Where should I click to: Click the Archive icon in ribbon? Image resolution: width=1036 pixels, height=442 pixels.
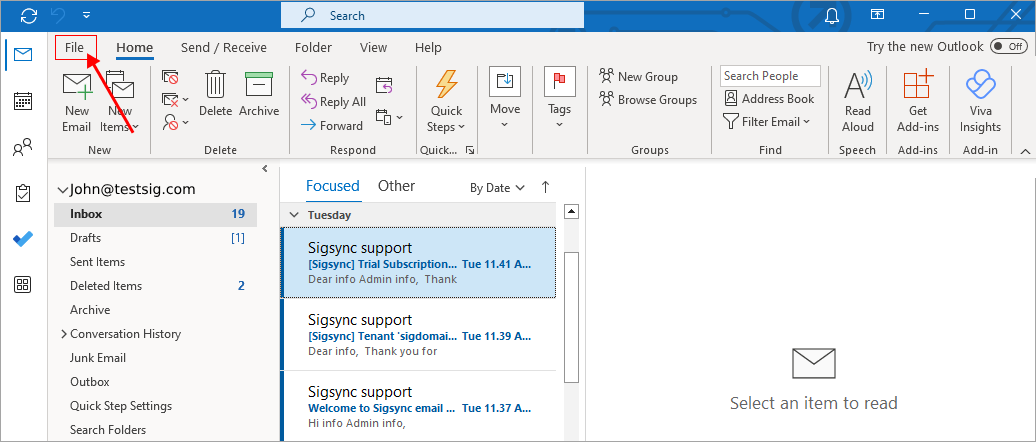259,85
